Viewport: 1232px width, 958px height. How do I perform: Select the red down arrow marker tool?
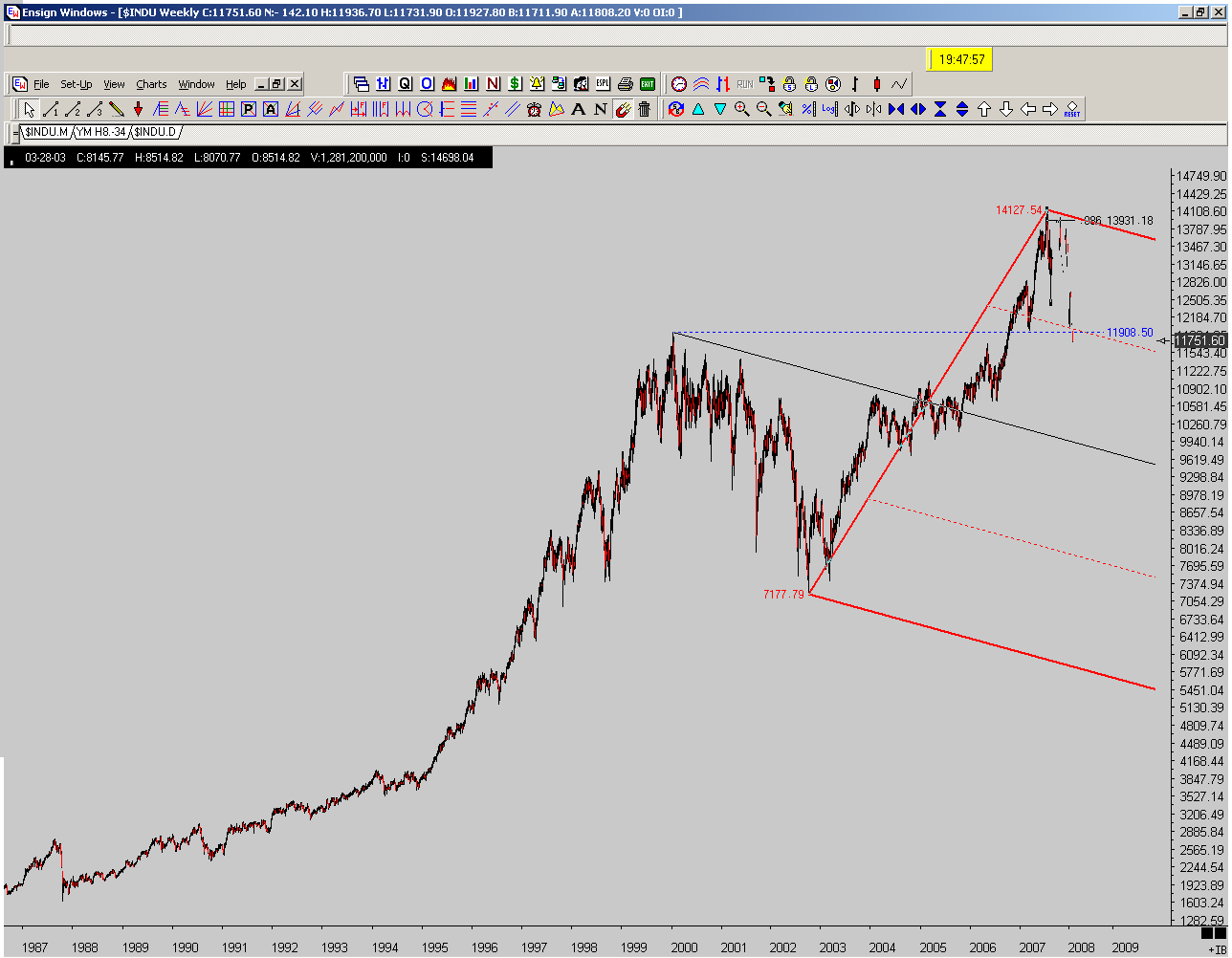(138, 109)
